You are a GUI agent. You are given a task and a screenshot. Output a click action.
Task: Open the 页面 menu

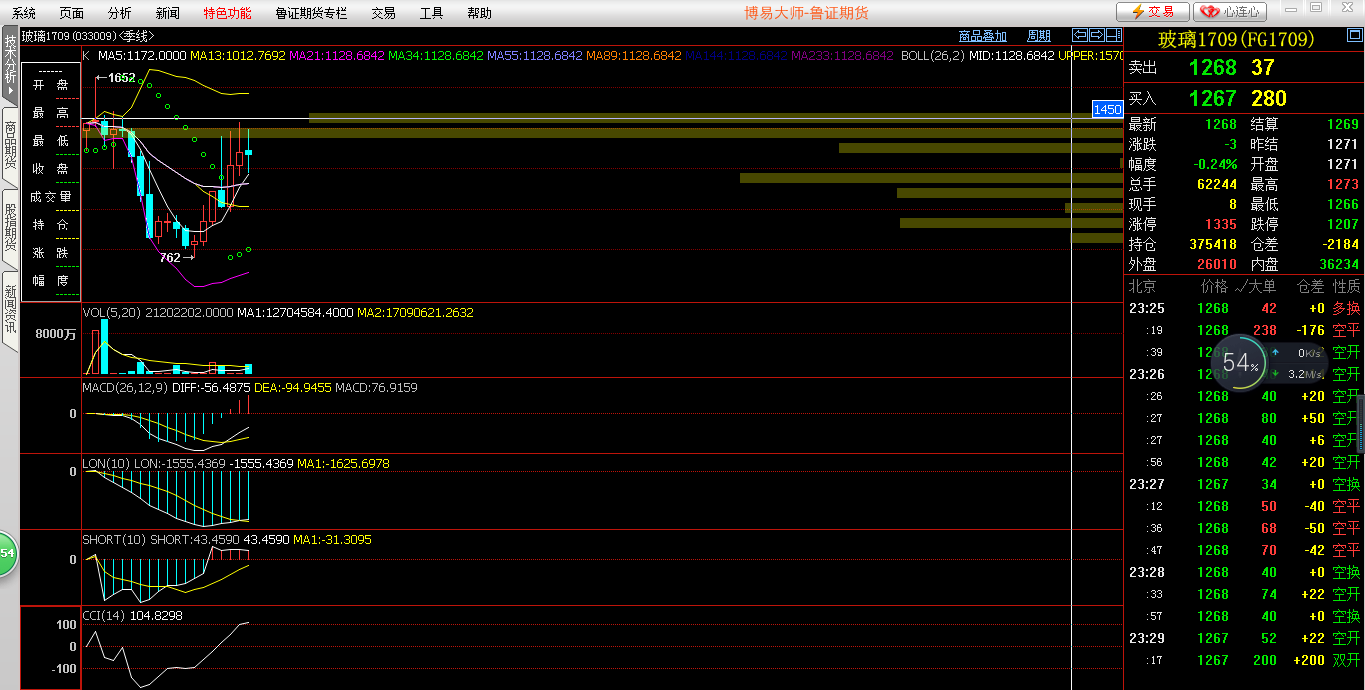[72, 13]
